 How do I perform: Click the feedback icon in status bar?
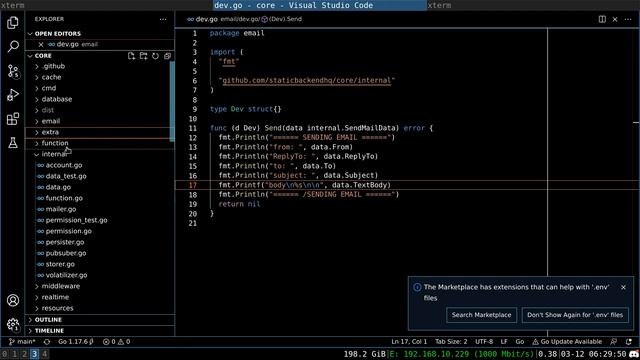pyautogui.click(x=614, y=342)
